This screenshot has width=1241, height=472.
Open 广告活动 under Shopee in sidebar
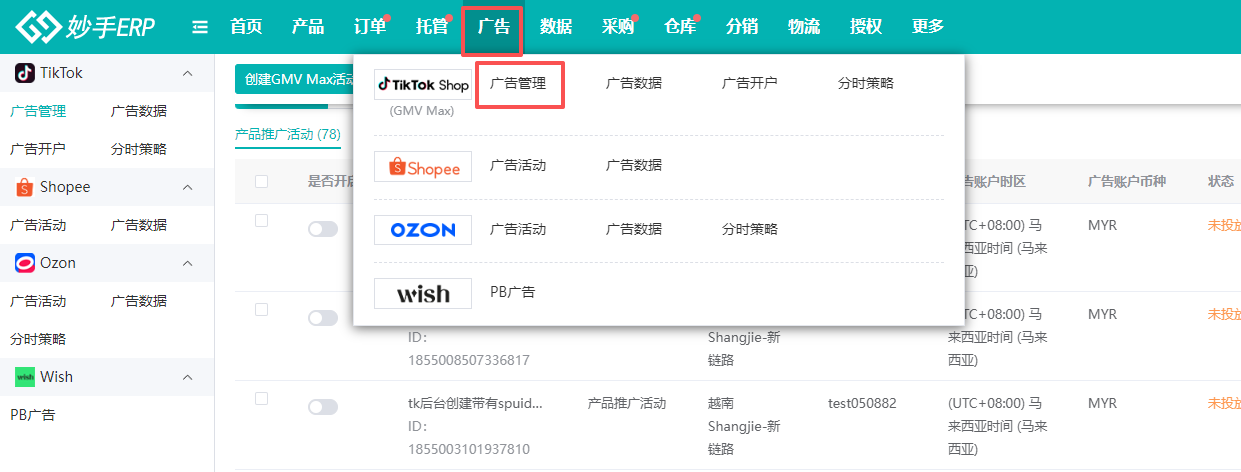38,225
